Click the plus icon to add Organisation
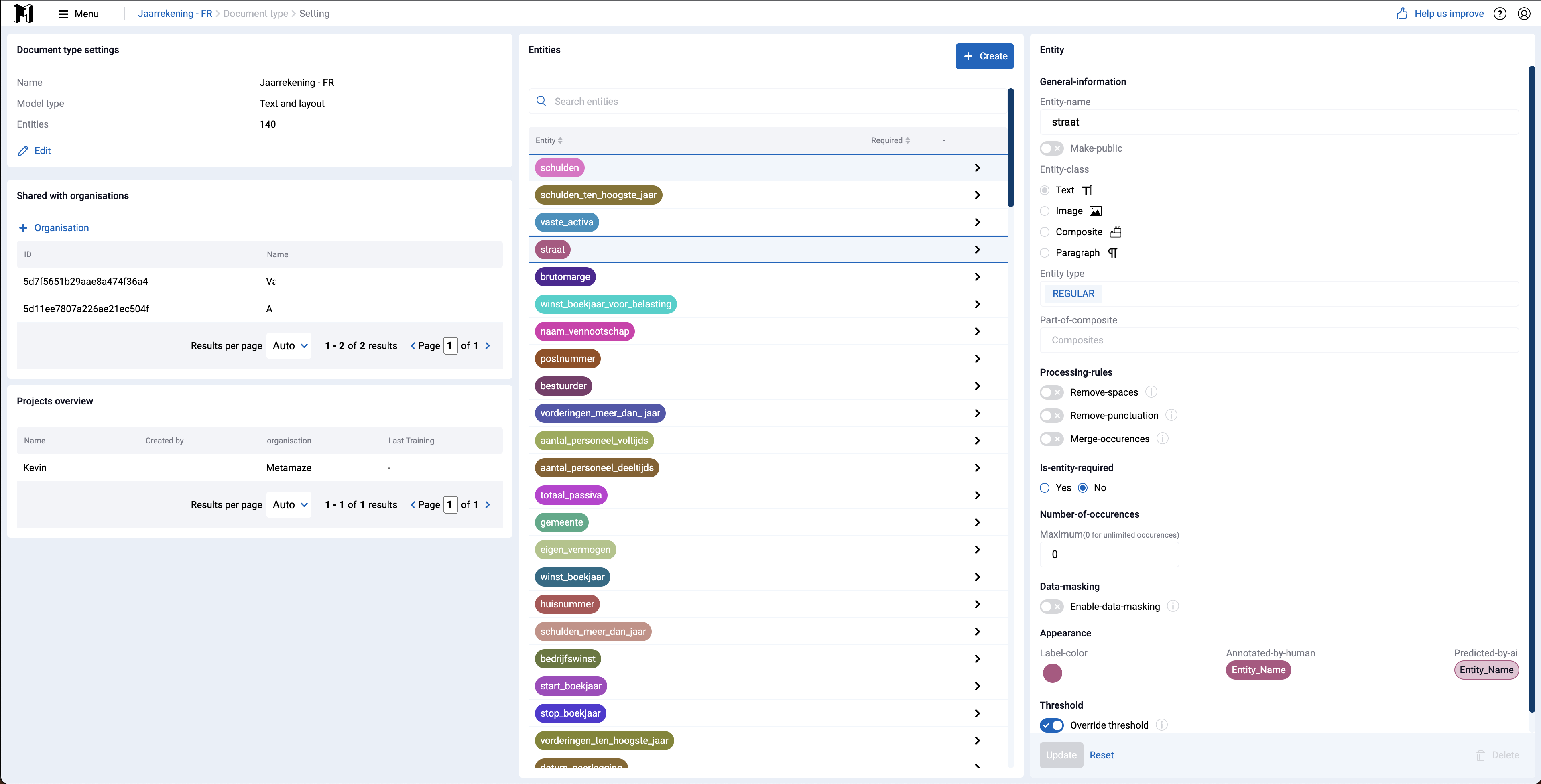 (x=23, y=228)
